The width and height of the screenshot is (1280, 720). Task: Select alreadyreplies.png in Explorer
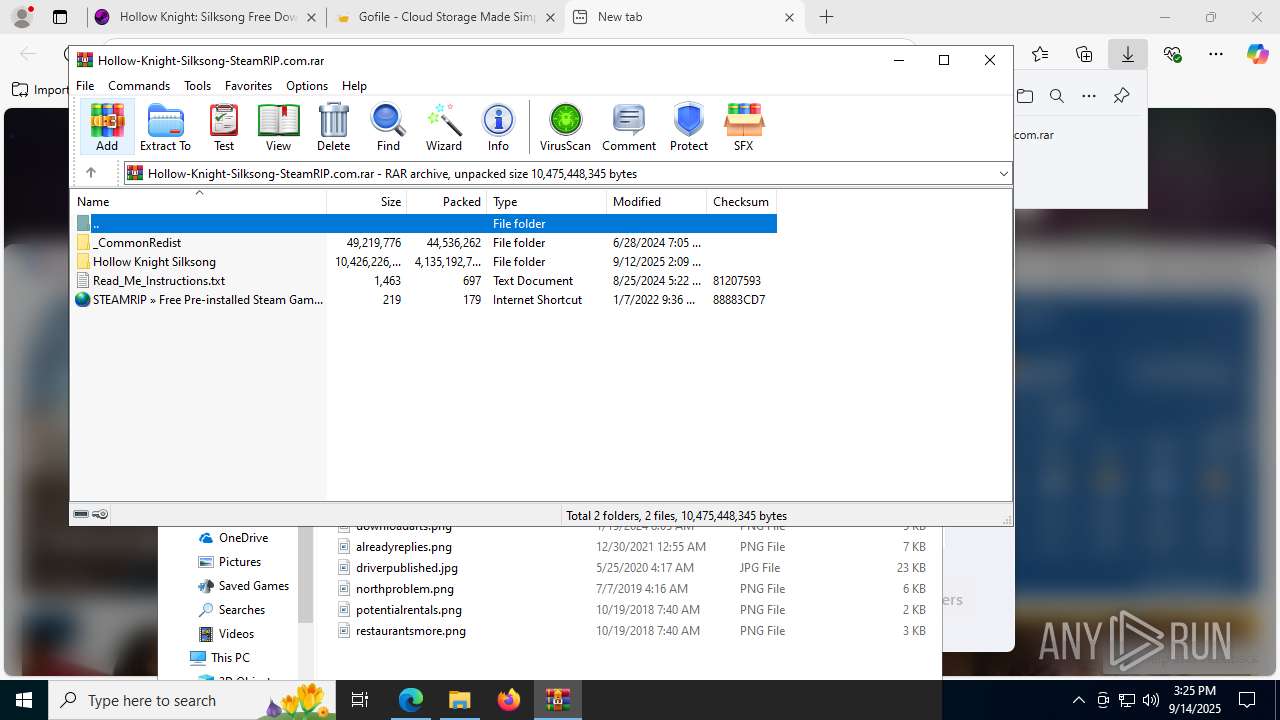404,547
